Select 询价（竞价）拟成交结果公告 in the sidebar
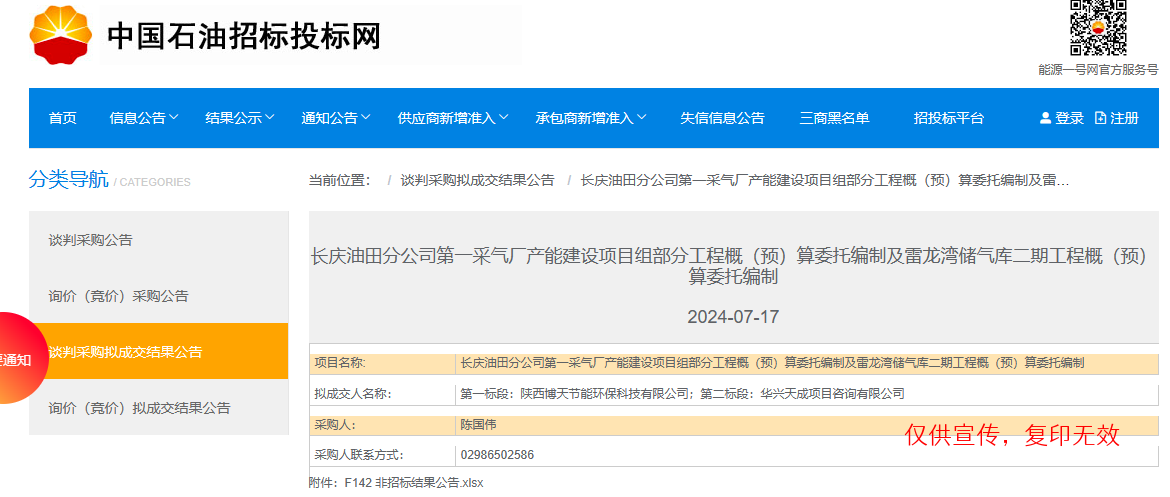The image size is (1170, 497). tap(139, 408)
